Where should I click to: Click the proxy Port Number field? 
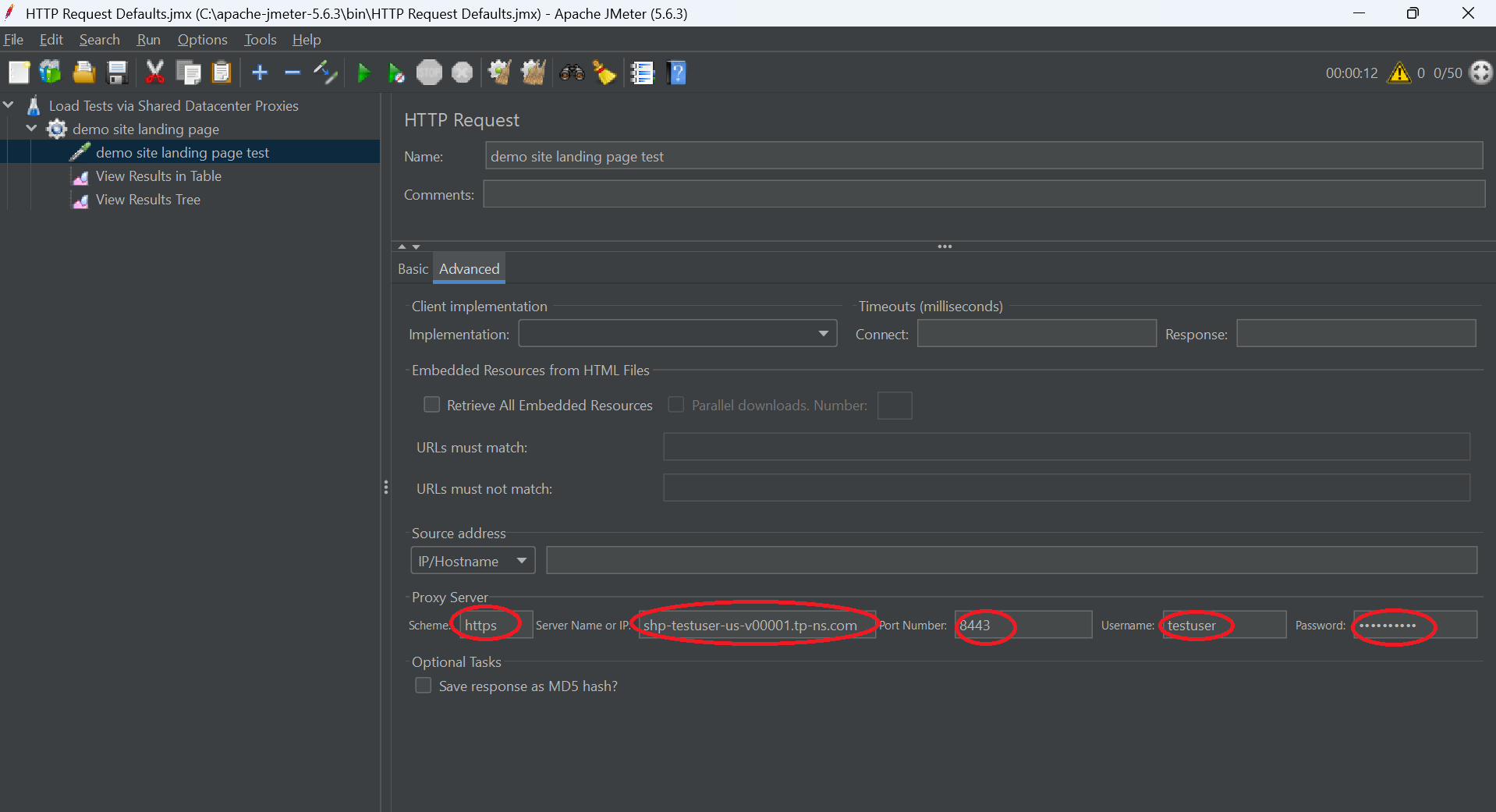pos(1023,625)
